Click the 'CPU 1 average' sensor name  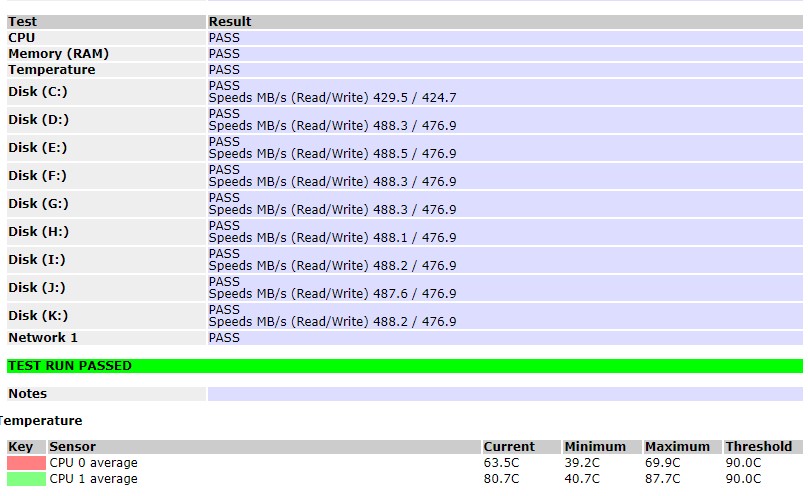pos(94,479)
